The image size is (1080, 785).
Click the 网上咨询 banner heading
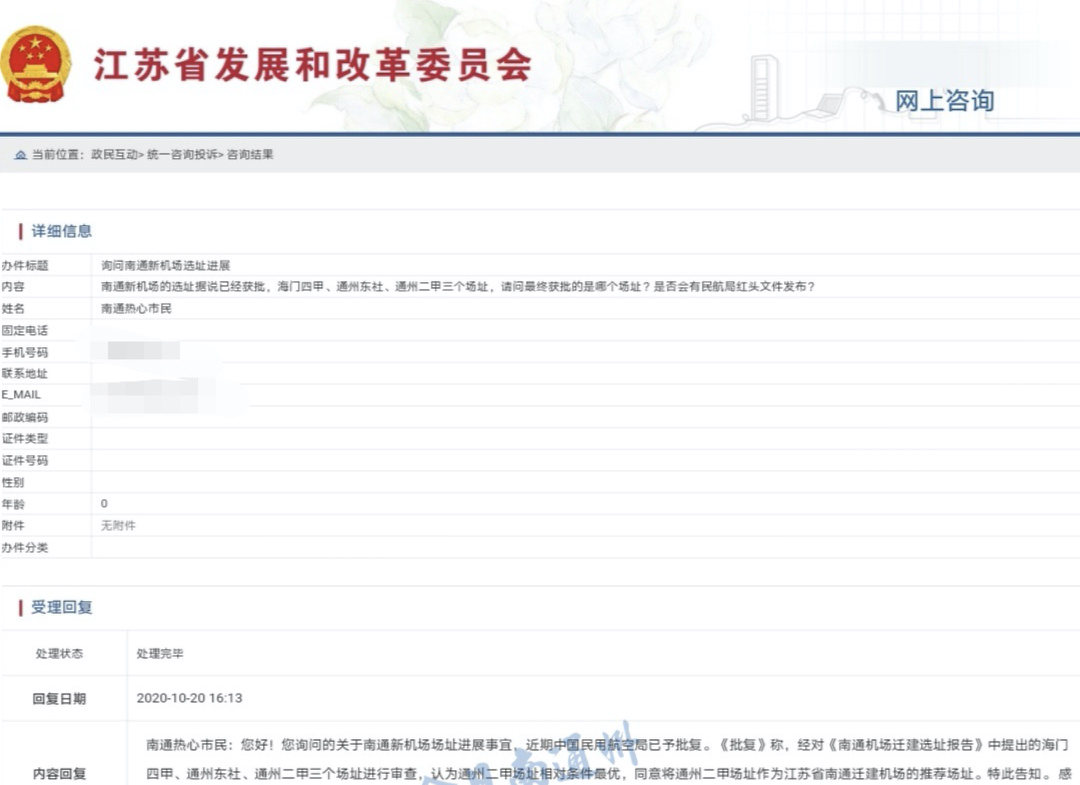click(944, 101)
